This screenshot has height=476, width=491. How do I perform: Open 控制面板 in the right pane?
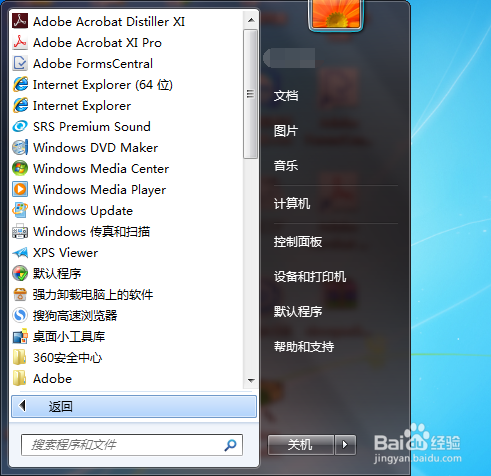pyautogui.click(x=298, y=242)
